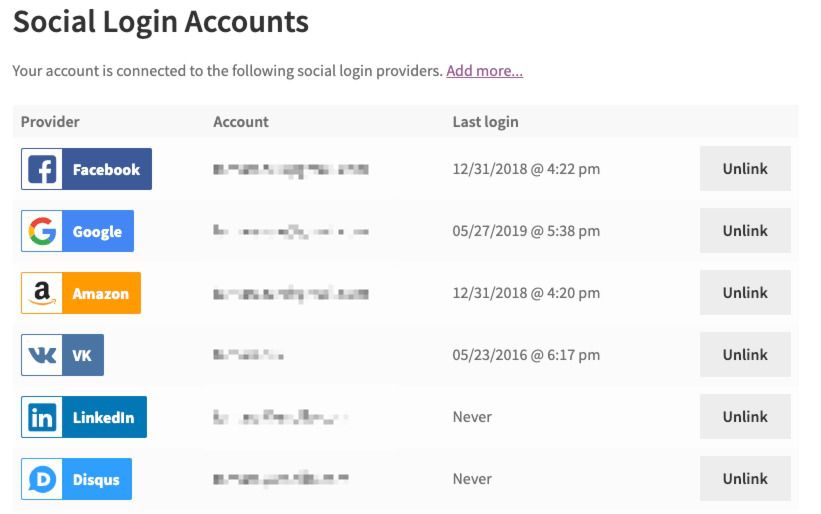Click the Last login column header
The image size is (821, 514).
tap(485, 122)
